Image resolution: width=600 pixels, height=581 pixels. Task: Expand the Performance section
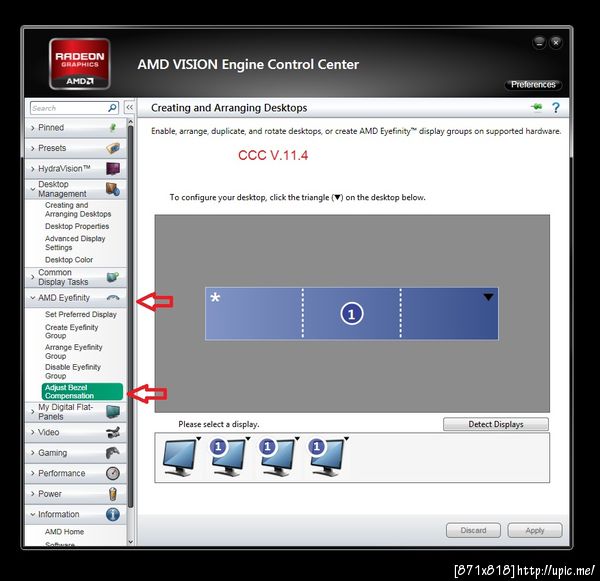click(33, 473)
